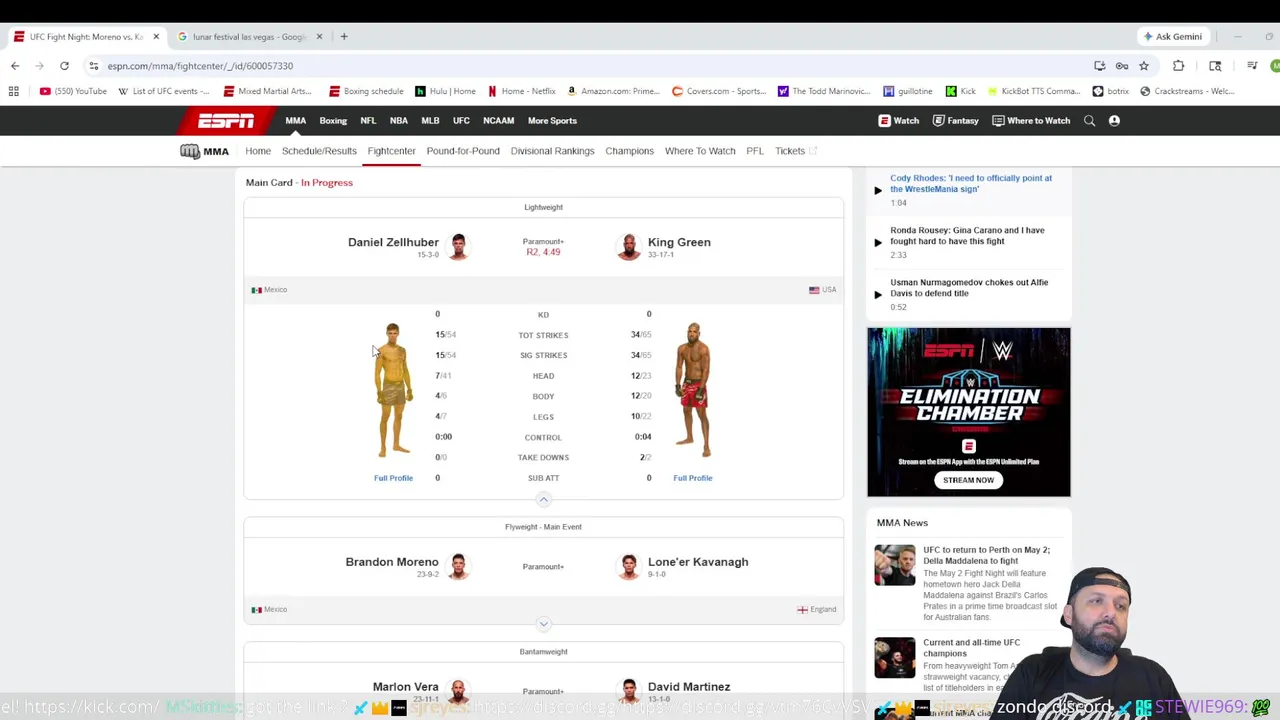The image size is (1280, 720).
Task: Open the Amazon Prime bookmark
Action: tap(613, 91)
